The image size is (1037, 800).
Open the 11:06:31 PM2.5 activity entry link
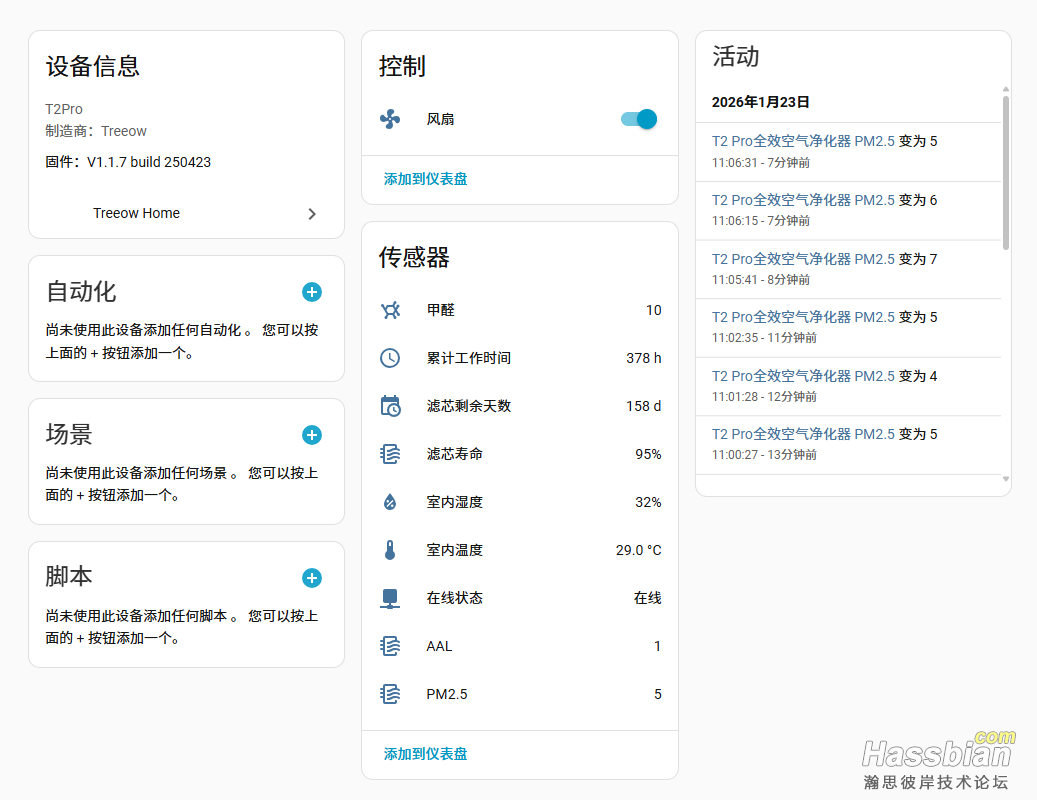point(803,141)
